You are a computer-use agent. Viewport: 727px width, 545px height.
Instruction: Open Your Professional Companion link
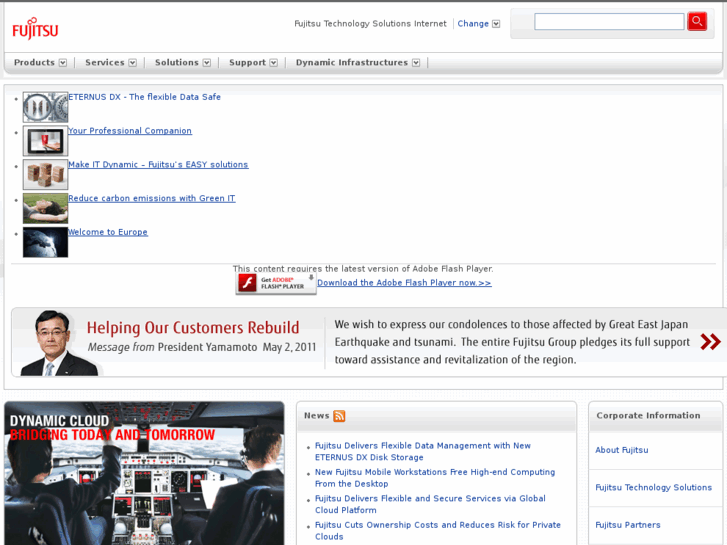[130, 131]
